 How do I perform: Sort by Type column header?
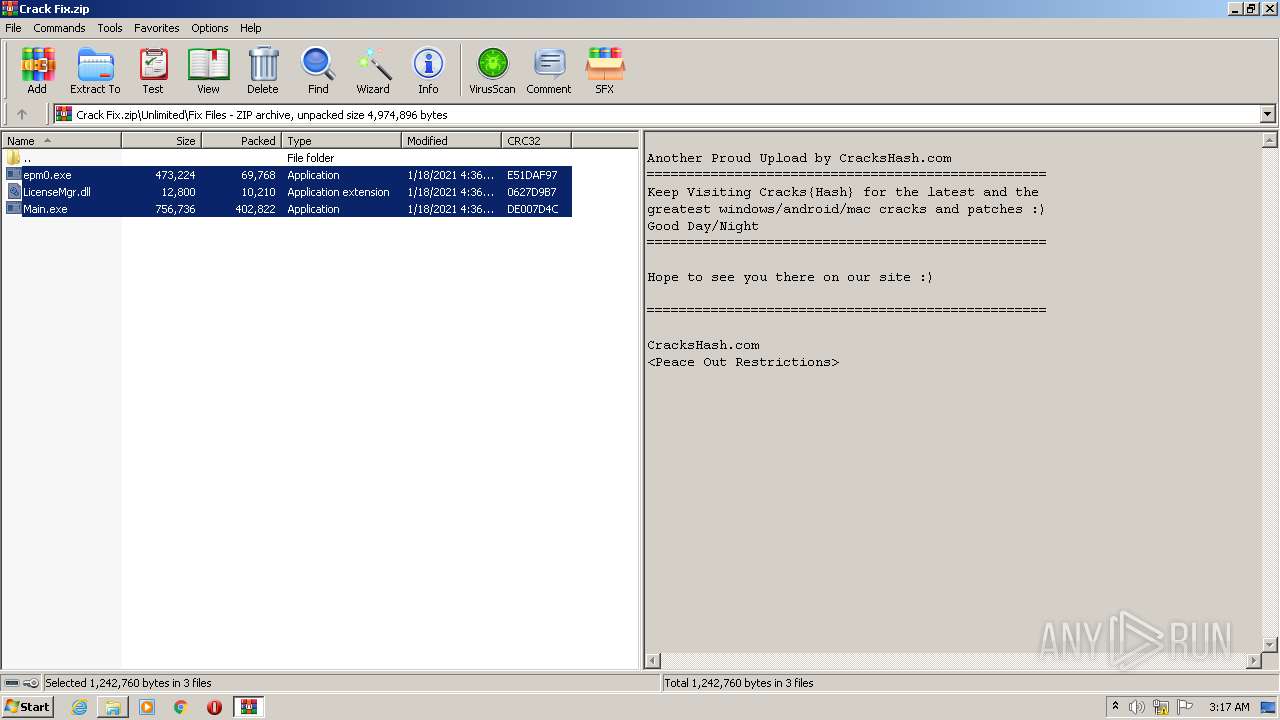tap(342, 141)
